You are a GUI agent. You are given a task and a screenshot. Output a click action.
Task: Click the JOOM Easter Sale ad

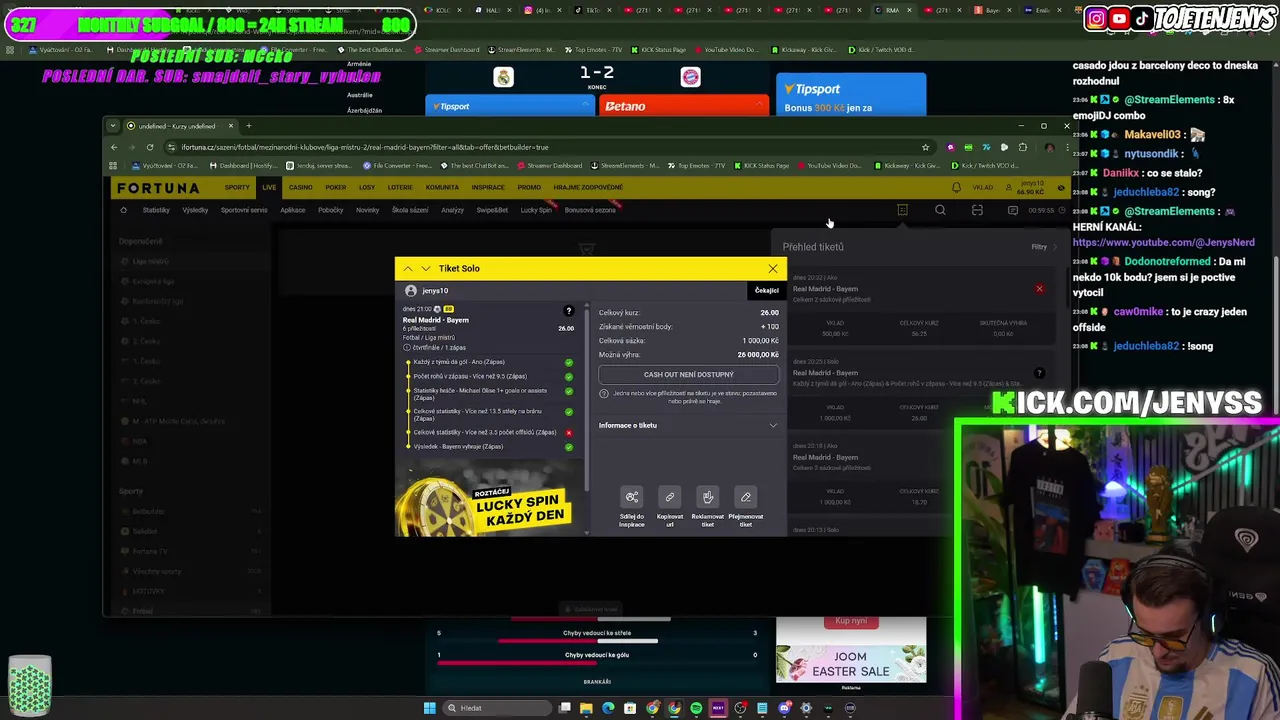point(851,662)
